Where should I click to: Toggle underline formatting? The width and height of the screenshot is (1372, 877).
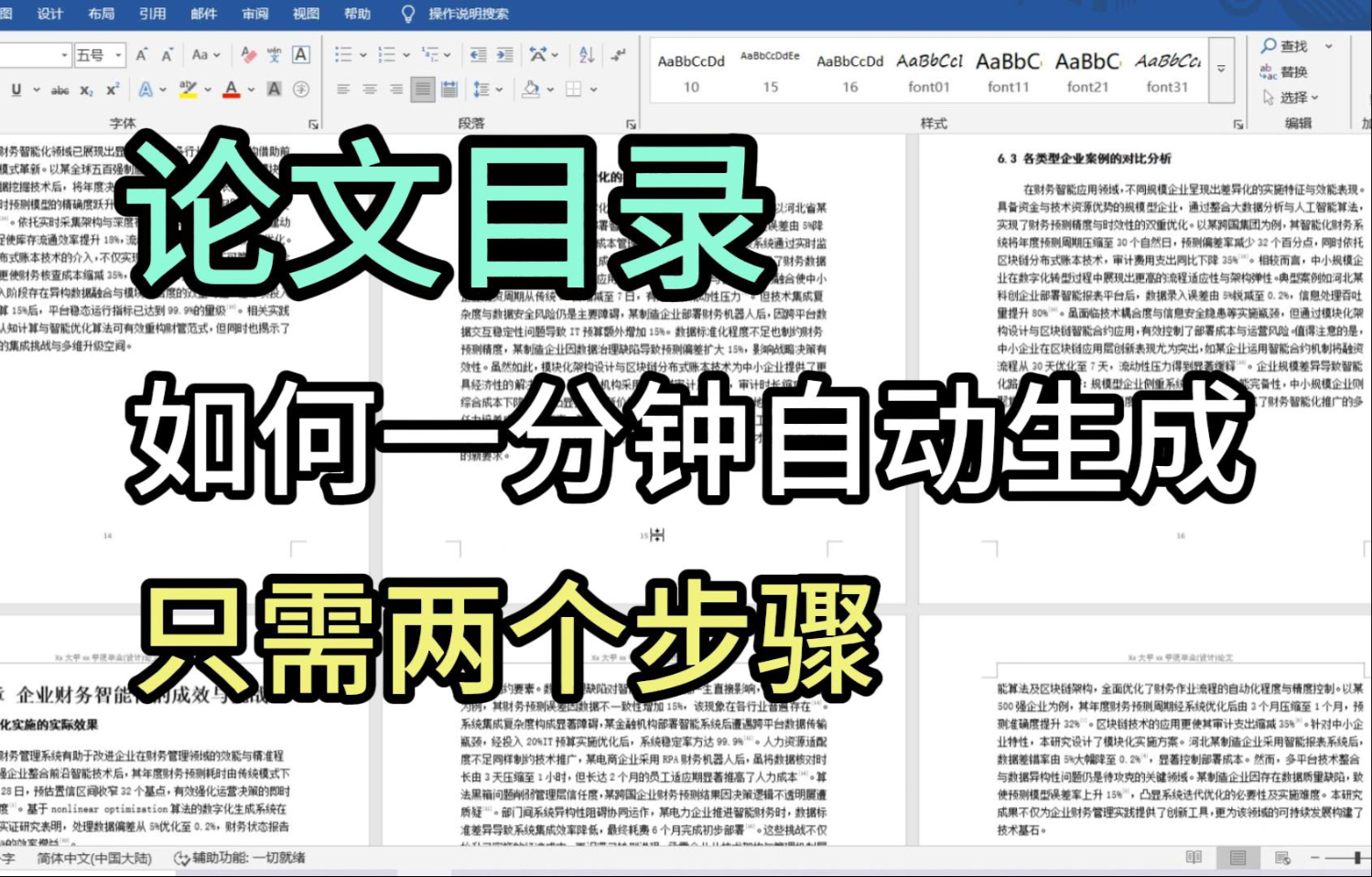point(16,90)
